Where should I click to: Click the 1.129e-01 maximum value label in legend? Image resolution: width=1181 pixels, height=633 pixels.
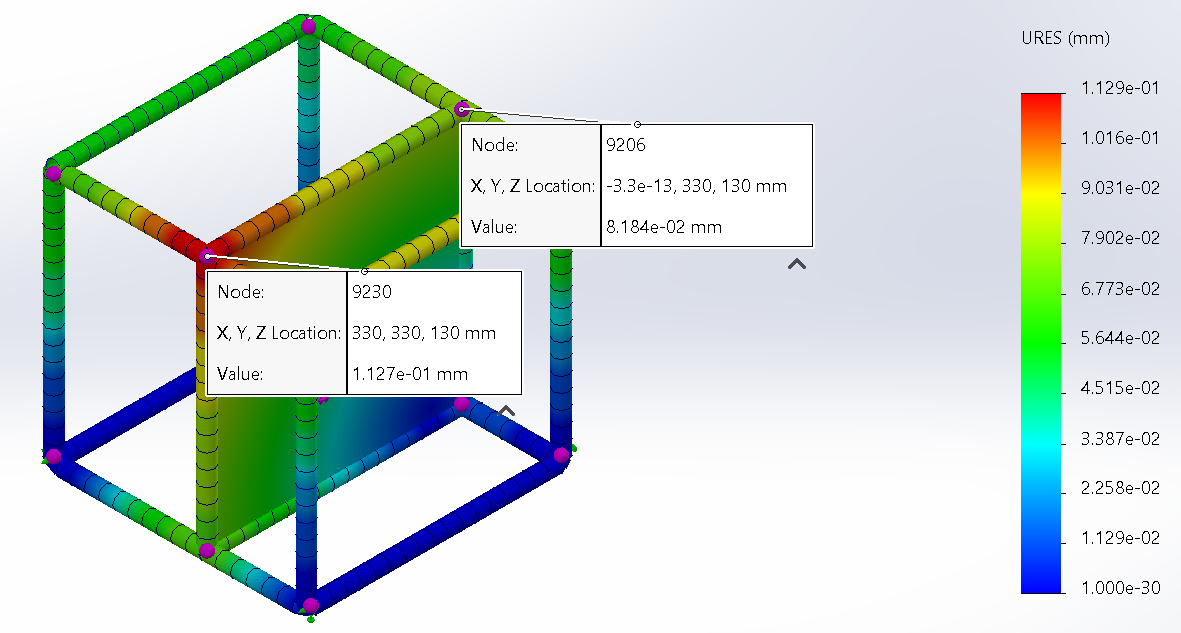pyautogui.click(x=1120, y=87)
